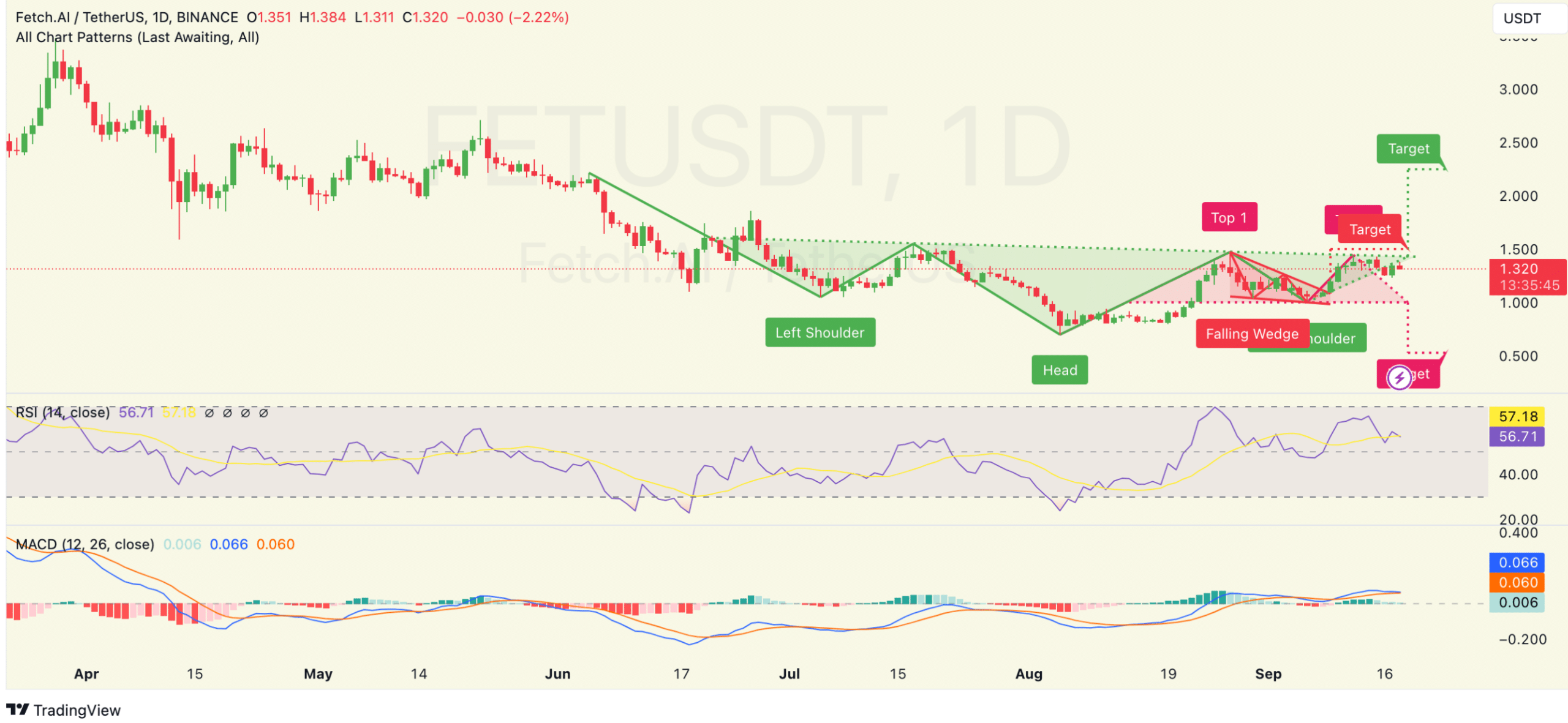
Task: Click the purple lightning bolt event icon
Action: (1399, 378)
